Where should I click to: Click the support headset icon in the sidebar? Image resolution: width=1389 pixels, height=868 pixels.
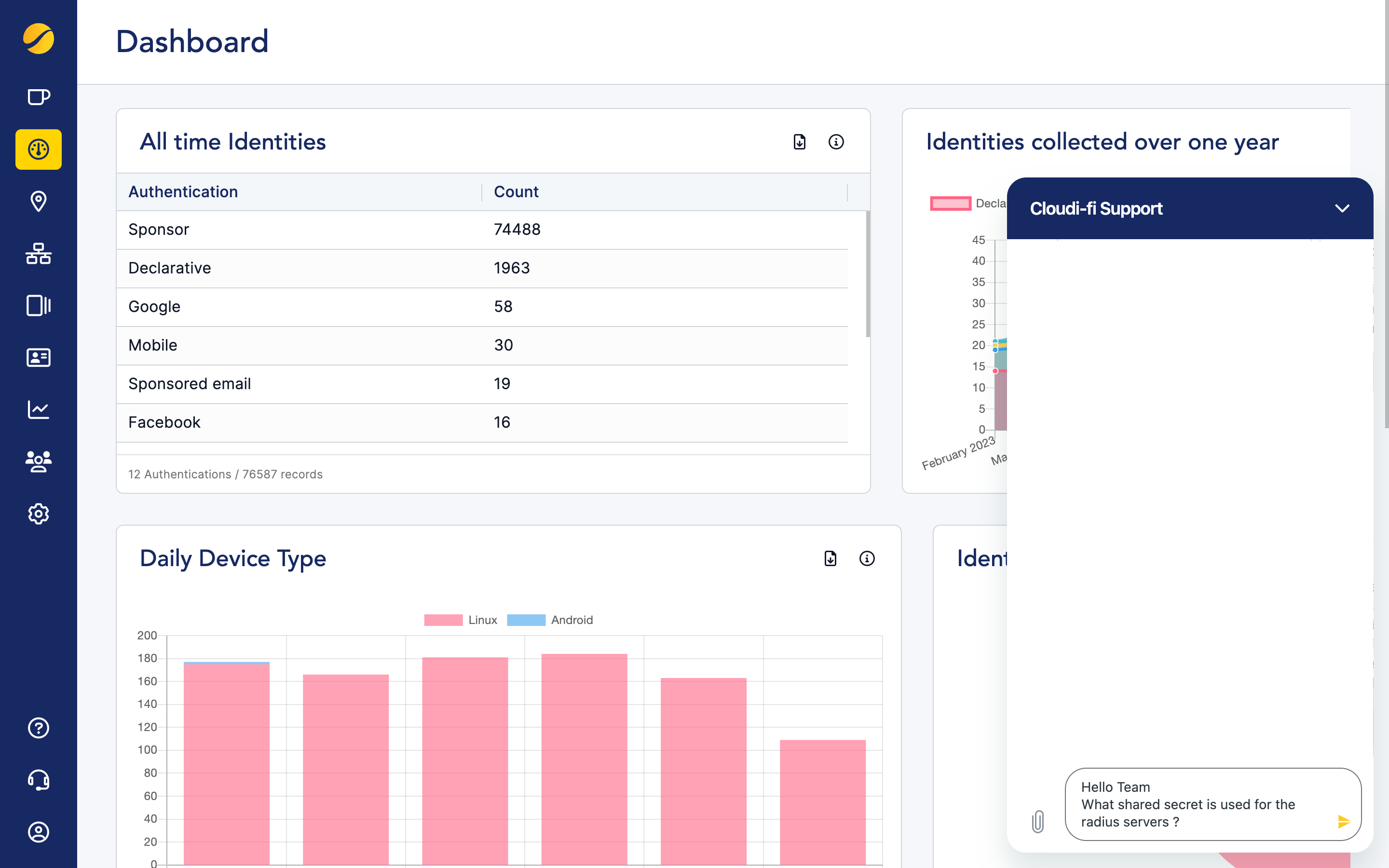[38, 780]
